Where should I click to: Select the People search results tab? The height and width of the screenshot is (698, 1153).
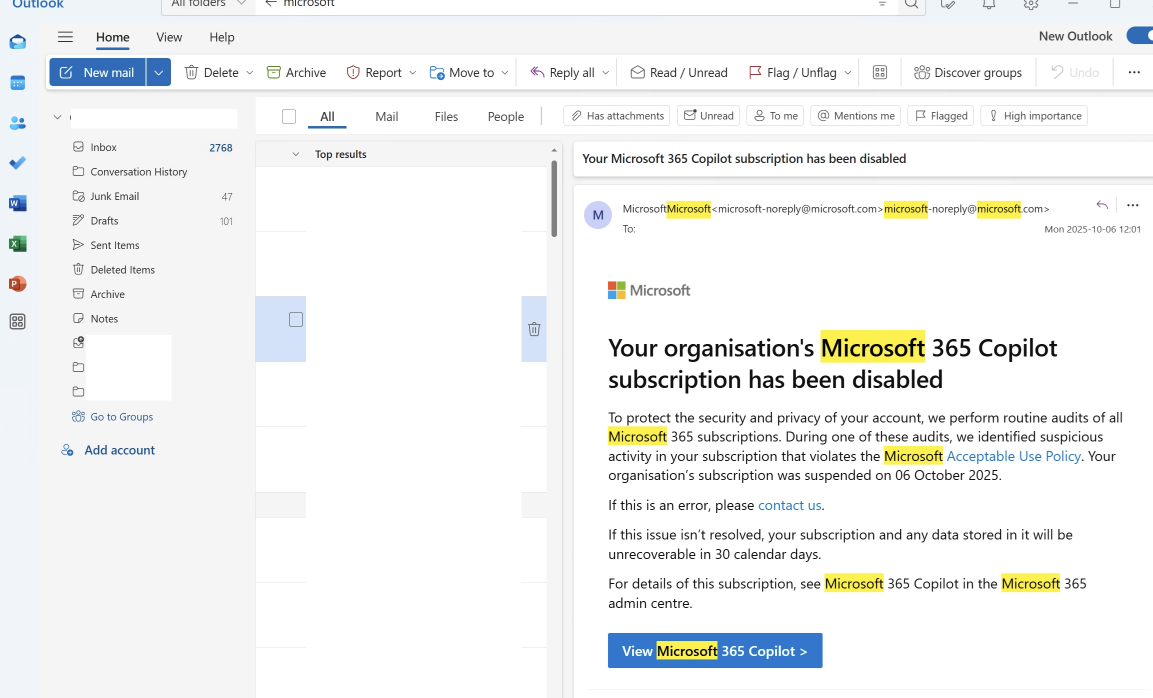pyautogui.click(x=506, y=116)
